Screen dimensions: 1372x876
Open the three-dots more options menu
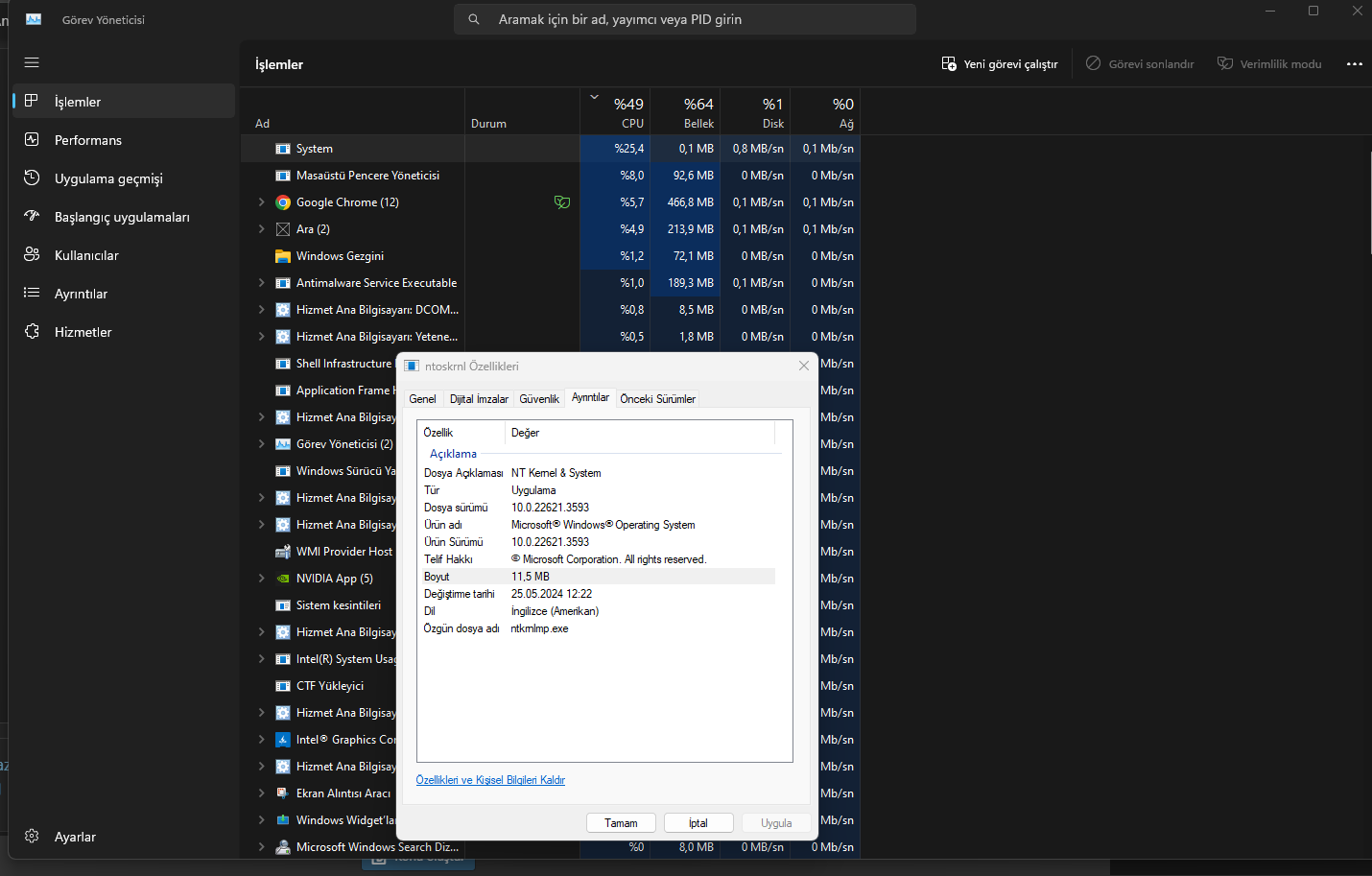click(1355, 64)
